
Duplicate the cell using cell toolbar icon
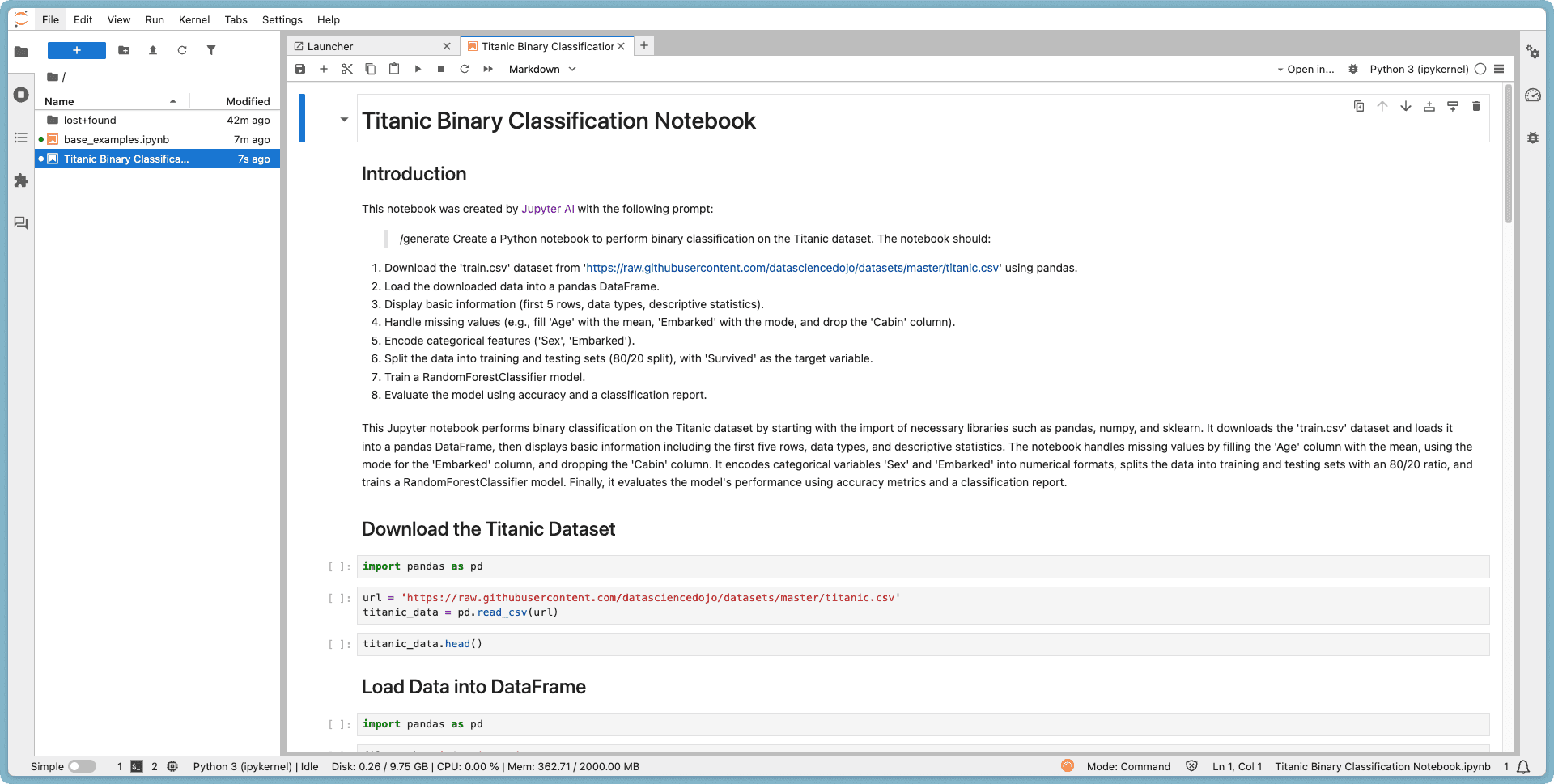point(1359,106)
